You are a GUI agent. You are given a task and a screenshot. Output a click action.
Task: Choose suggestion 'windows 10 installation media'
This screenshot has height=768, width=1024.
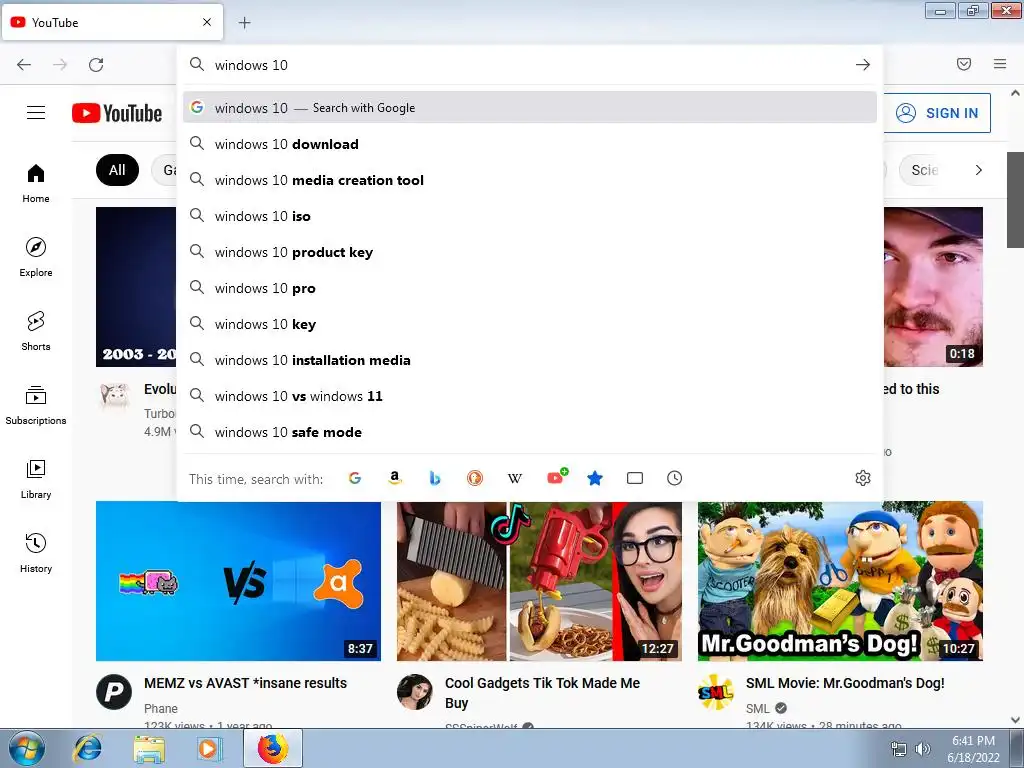(x=530, y=359)
